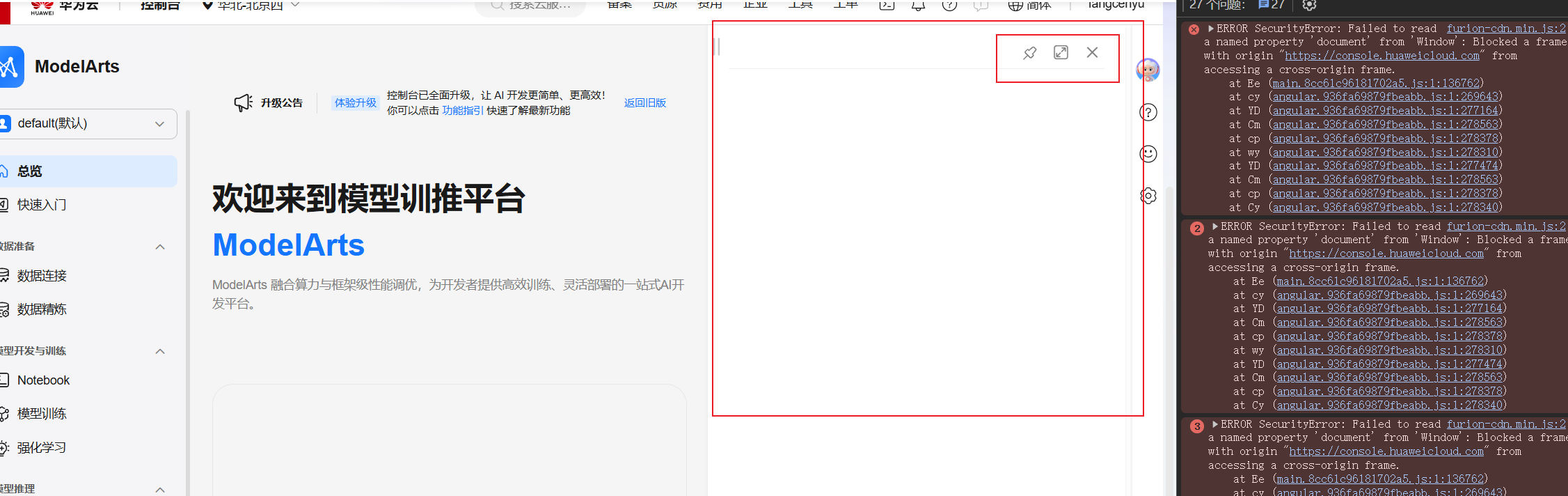Image resolution: width=1568 pixels, height=496 pixels.
Task: Click the blue ModelArts heading text
Action: click(x=289, y=245)
